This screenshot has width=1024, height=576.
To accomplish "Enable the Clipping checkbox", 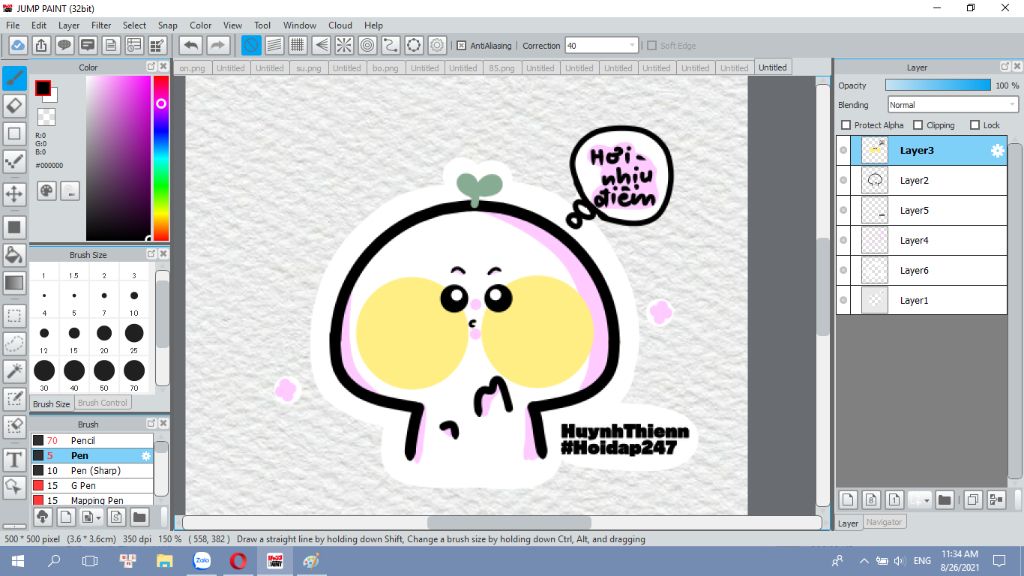I will point(918,125).
